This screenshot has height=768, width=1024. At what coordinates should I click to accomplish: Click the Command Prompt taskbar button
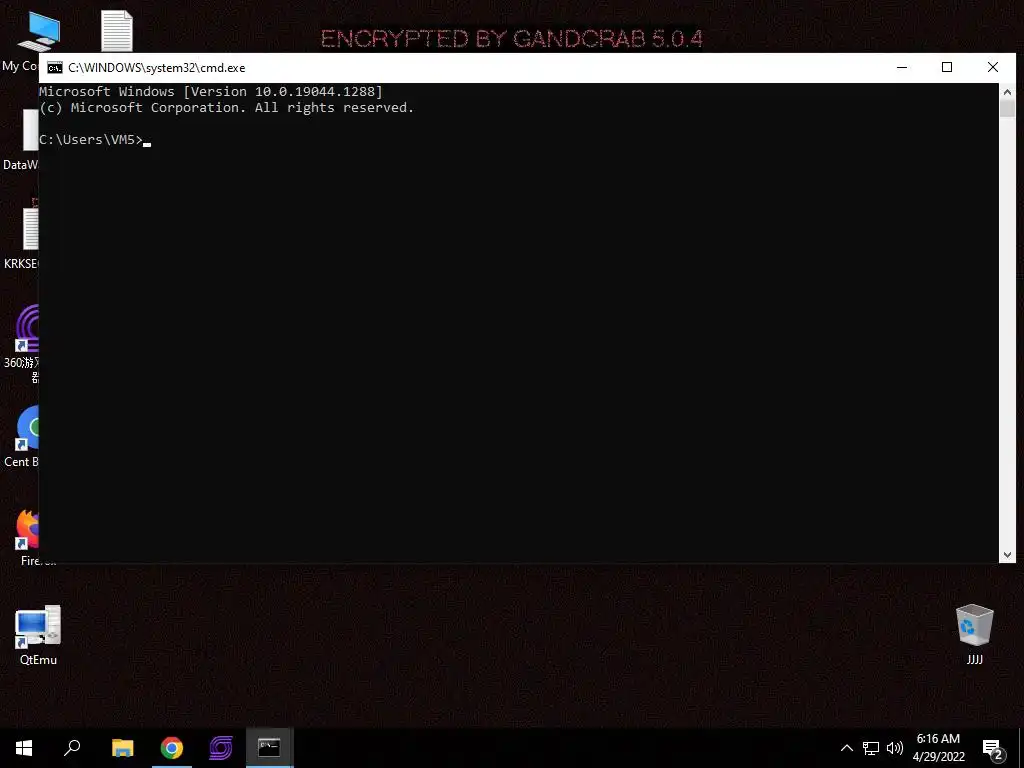coord(269,748)
